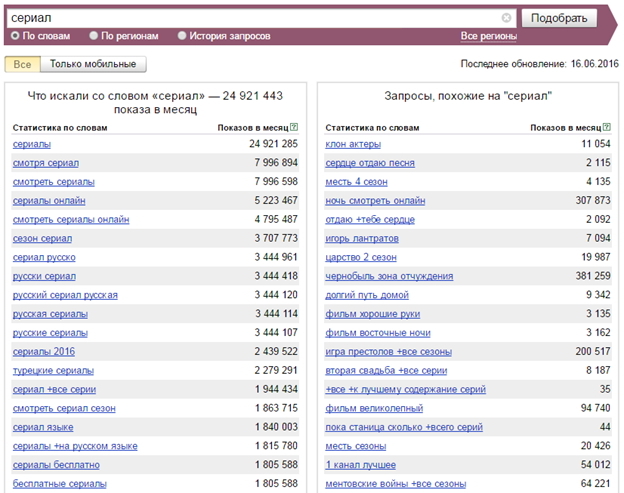Open the 'Все регионы' region selector
Image resolution: width=624 pixels, height=493 pixels.
click(489, 36)
